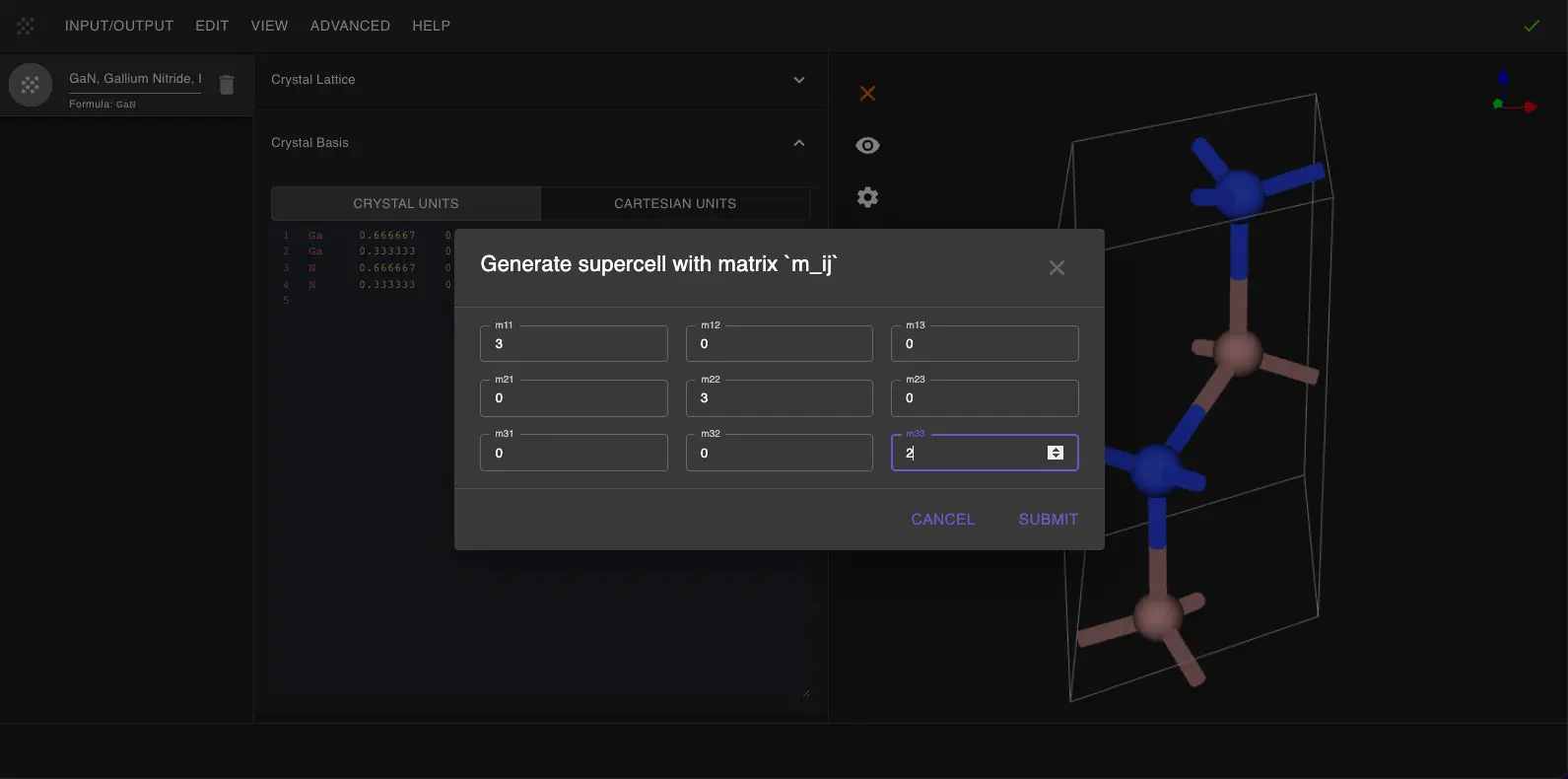Click the XYZ axes orientation indicator
Image resolution: width=1568 pixels, height=779 pixels.
click(x=1514, y=95)
